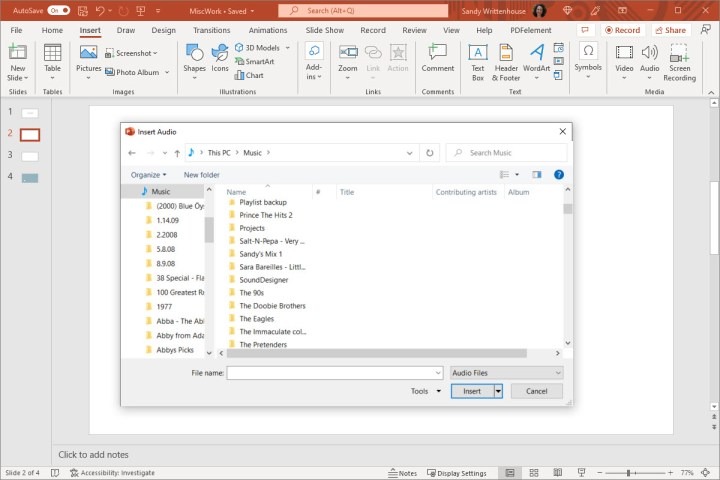Open the view options dropdown arrow
This screenshot has width=720, height=480.
click(517, 175)
